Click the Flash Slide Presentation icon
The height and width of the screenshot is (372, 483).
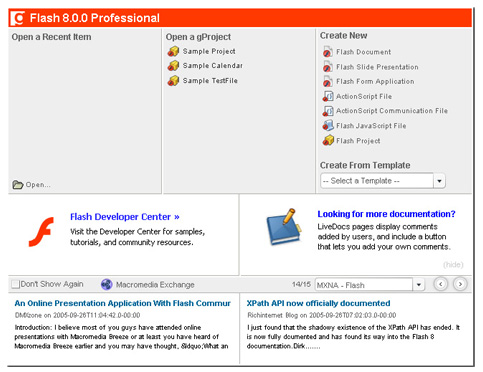click(328, 67)
